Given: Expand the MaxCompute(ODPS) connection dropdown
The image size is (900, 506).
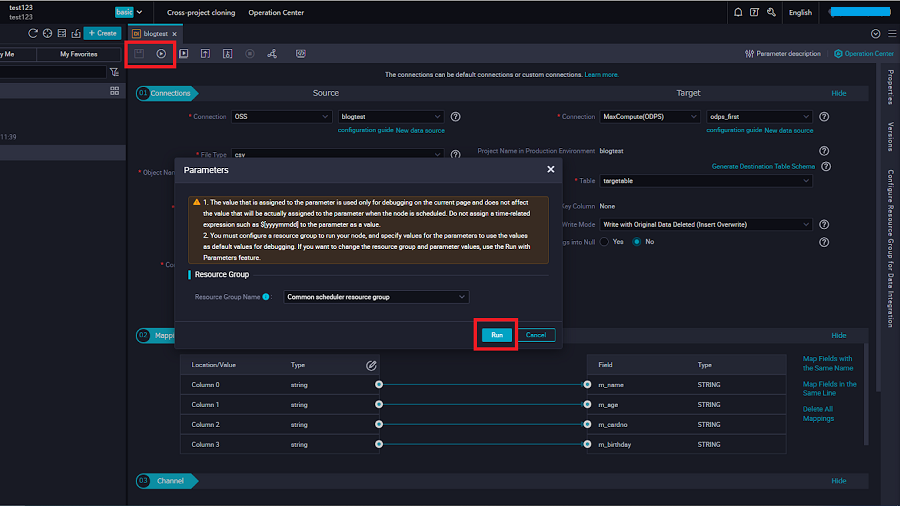Looking at the screenshot, I should click(649, 117).
